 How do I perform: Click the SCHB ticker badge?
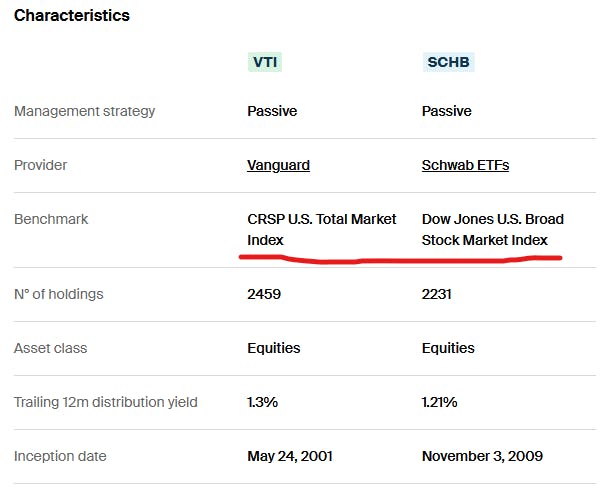click(449, 62)
